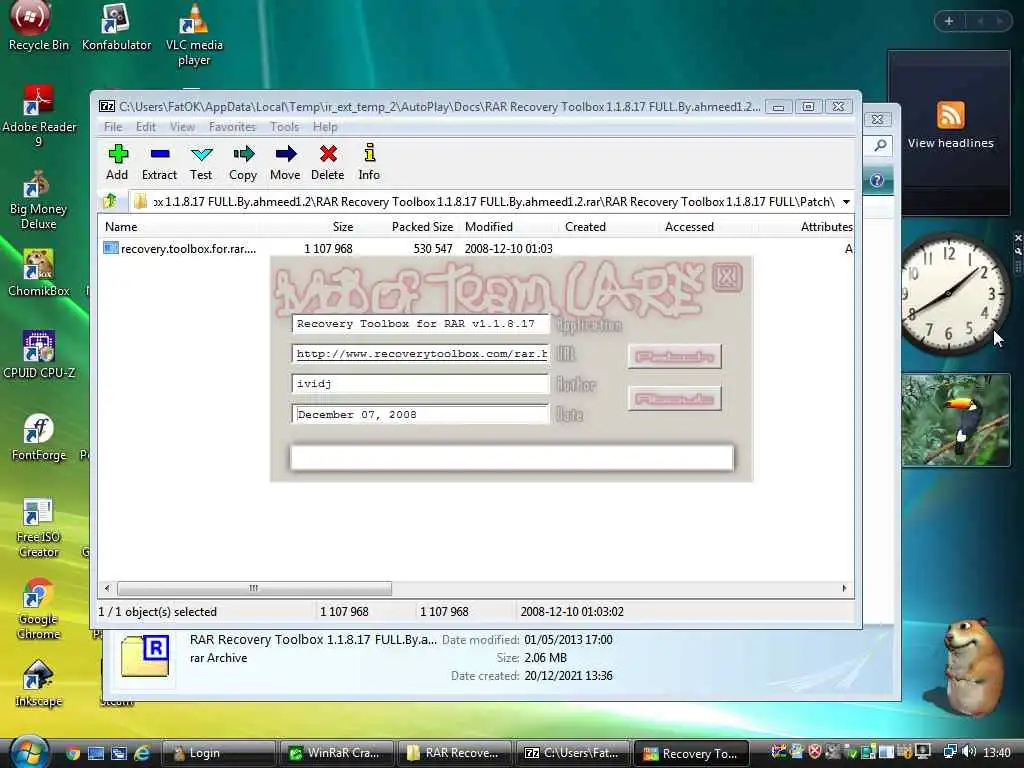
Task: Switch to WinRaR Cra... taskbar button
Action: tap(336, 753)
